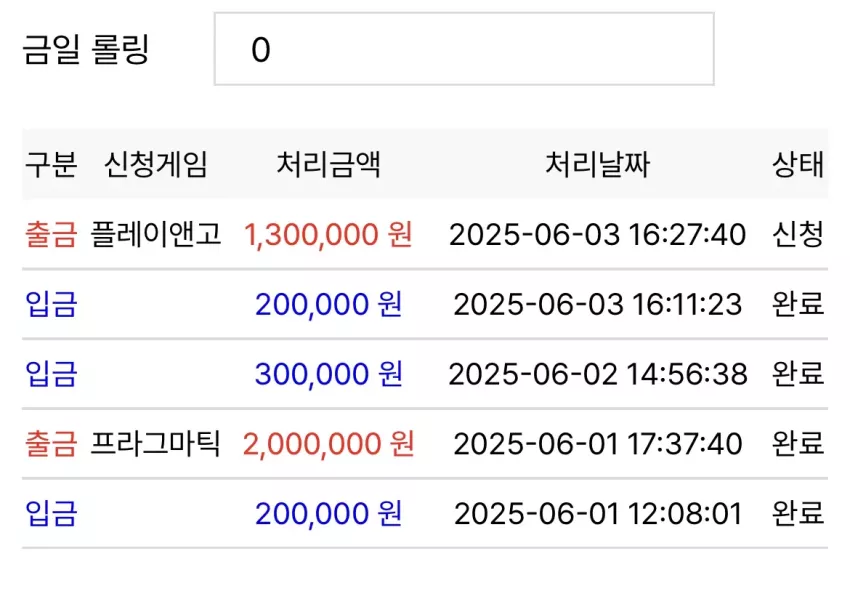The height and width of the screenshot is (599, 850).
Task: Select the 신청게임 column header
Action: tap(156, 164)
